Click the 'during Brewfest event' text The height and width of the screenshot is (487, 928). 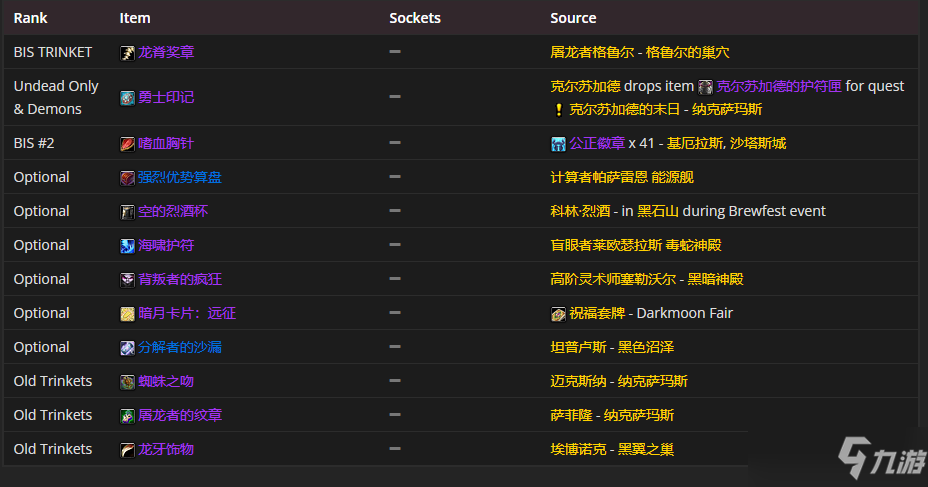point(753,211)
